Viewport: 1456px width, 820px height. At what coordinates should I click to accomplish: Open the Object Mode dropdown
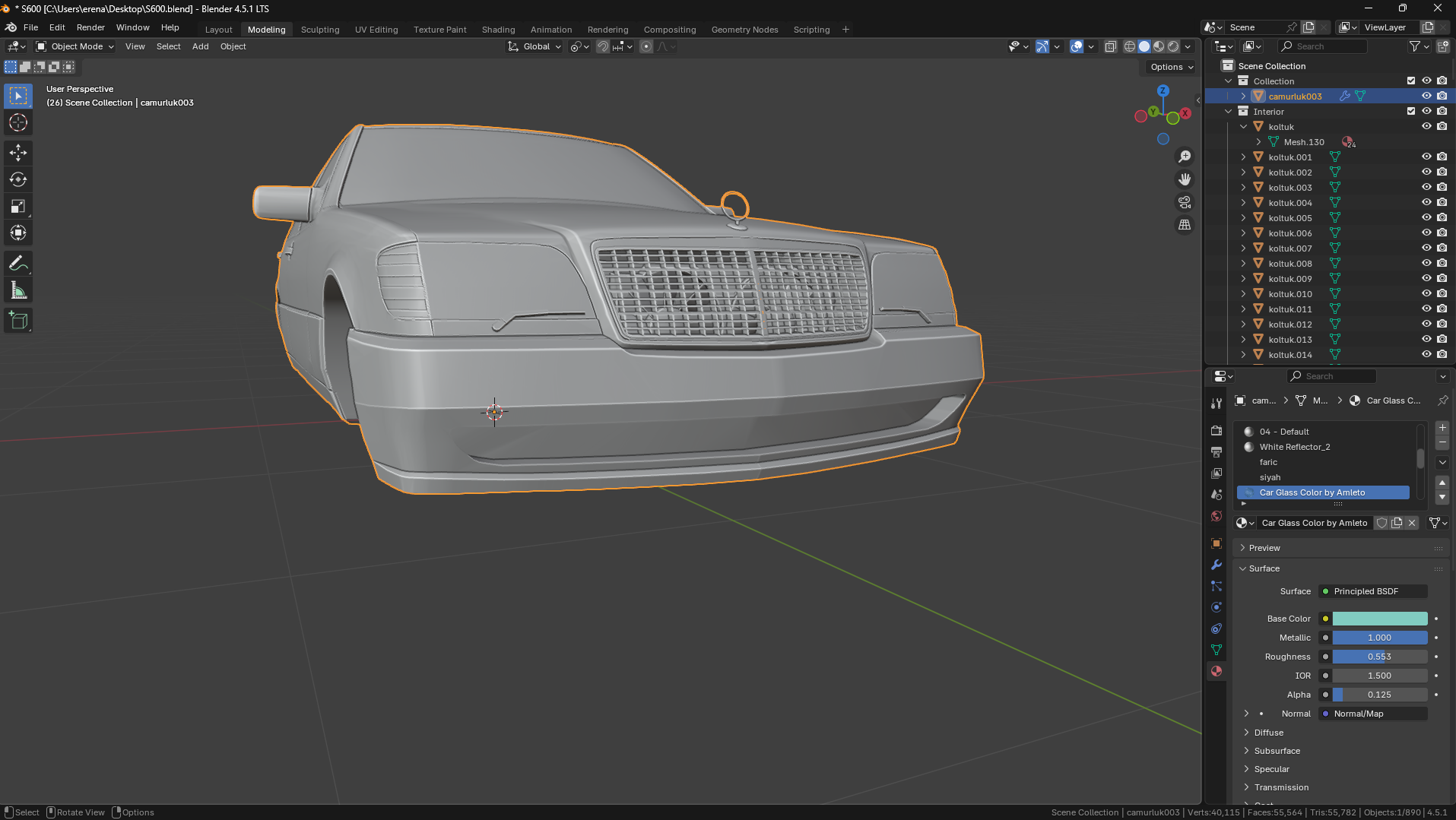[76, 46]
